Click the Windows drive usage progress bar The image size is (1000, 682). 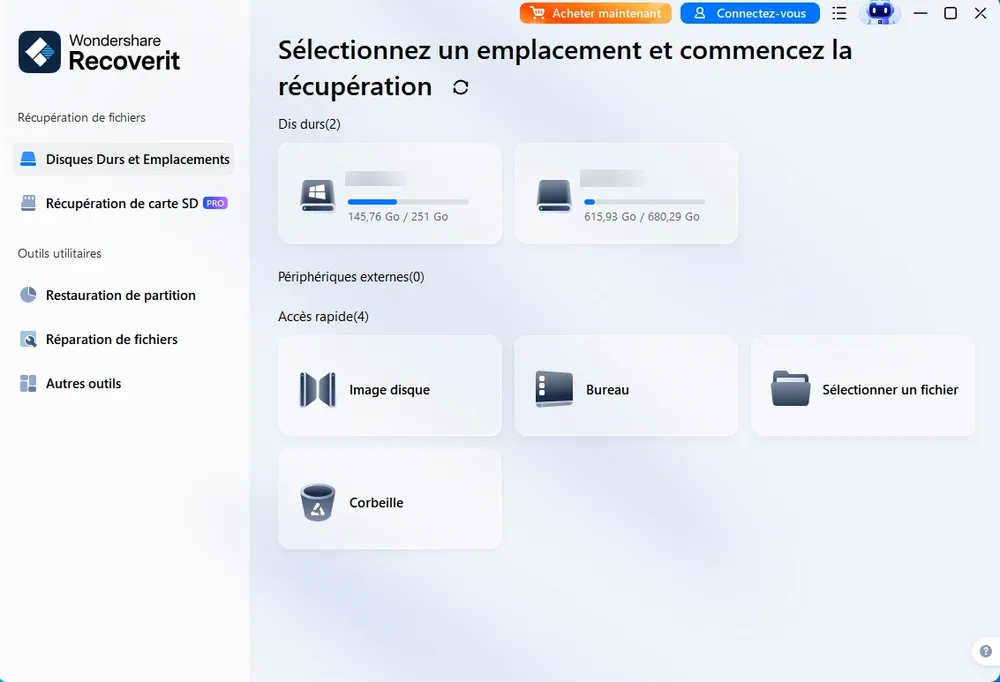(408, 202)
